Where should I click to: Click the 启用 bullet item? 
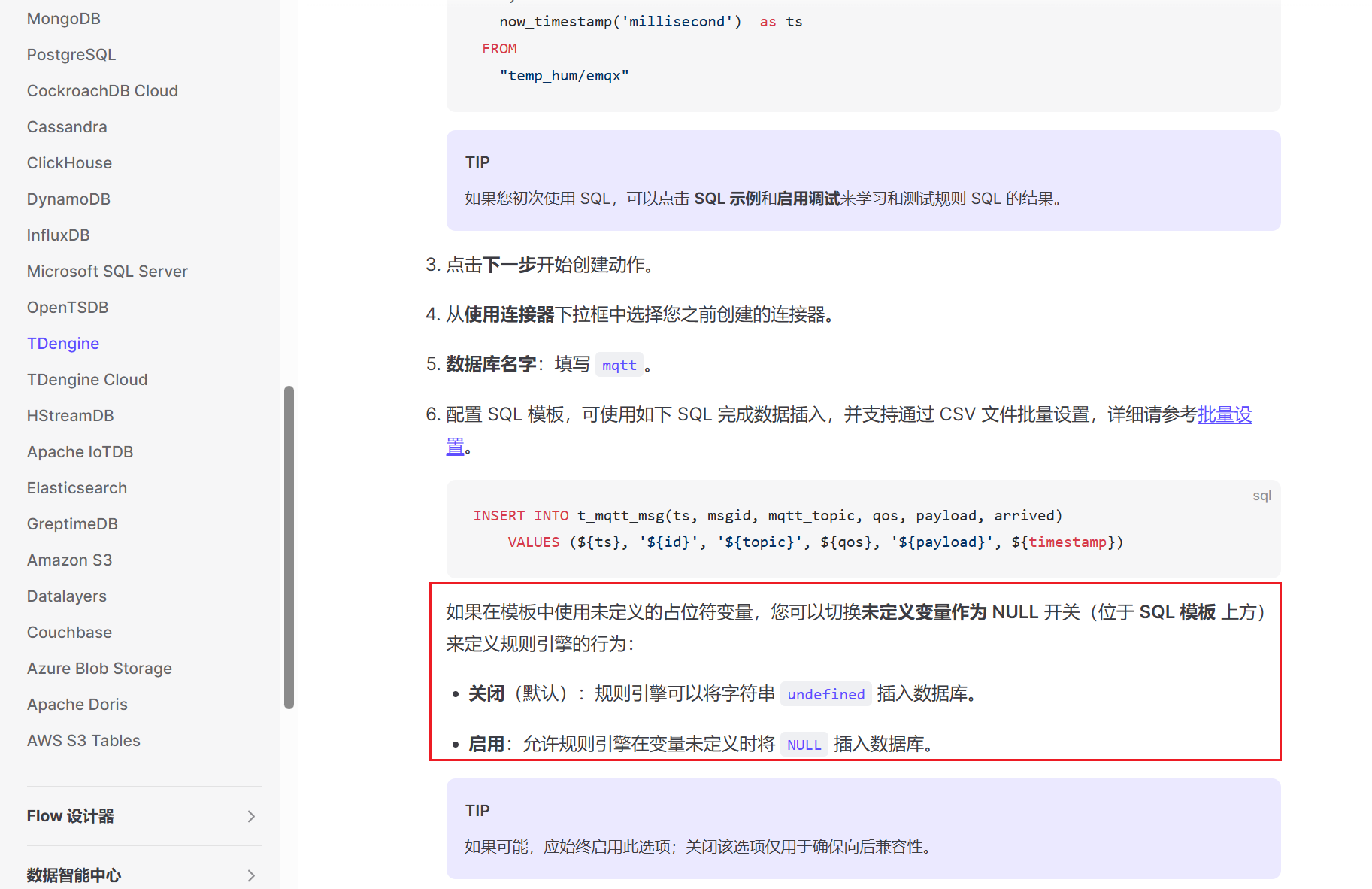coord(701,744)
